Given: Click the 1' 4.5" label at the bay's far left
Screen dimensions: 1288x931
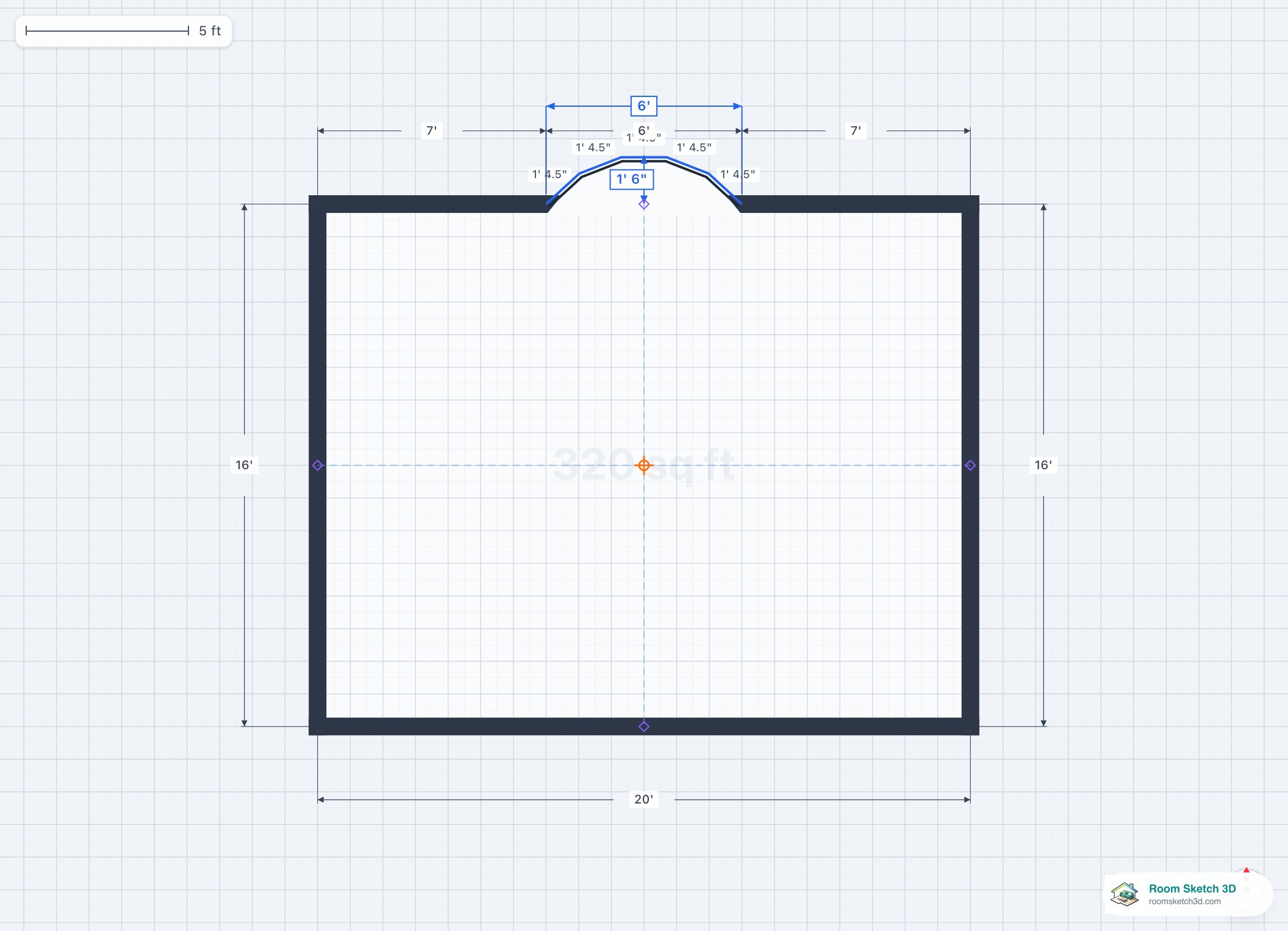Looking at the screenshot, I should (x=549, y=174).
